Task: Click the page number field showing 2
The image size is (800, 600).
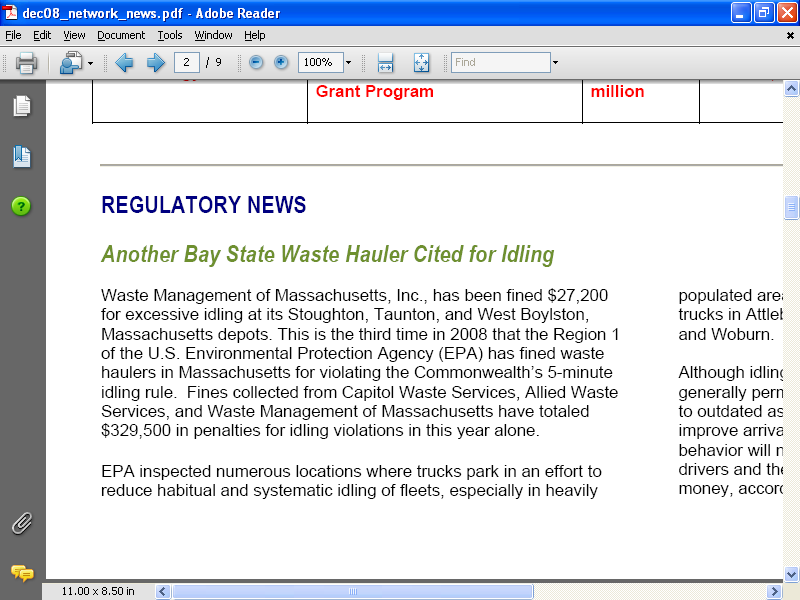Action: [x=186, y=62]
